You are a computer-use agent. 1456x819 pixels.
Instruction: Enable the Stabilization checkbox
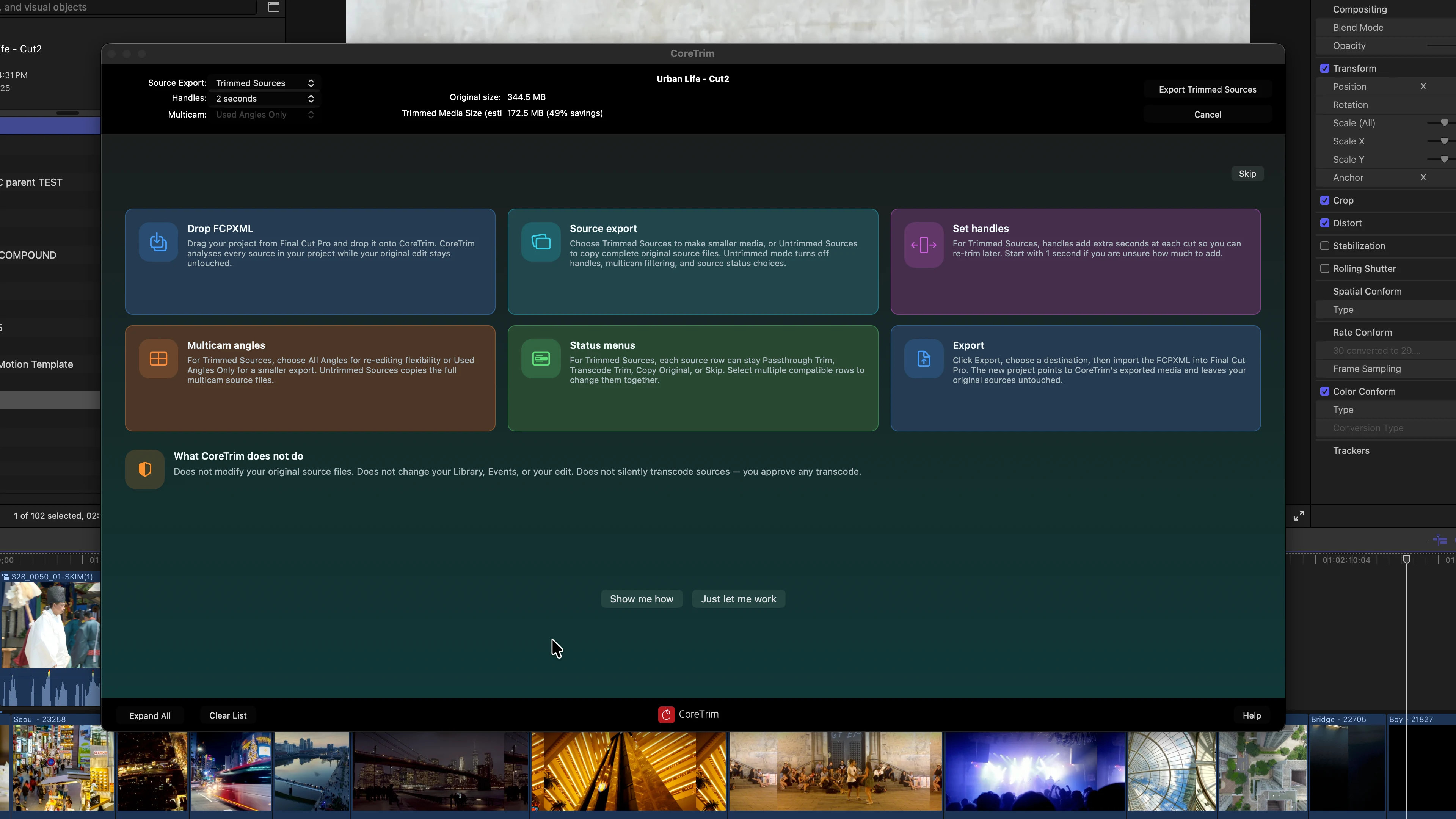pos(1325,246)
